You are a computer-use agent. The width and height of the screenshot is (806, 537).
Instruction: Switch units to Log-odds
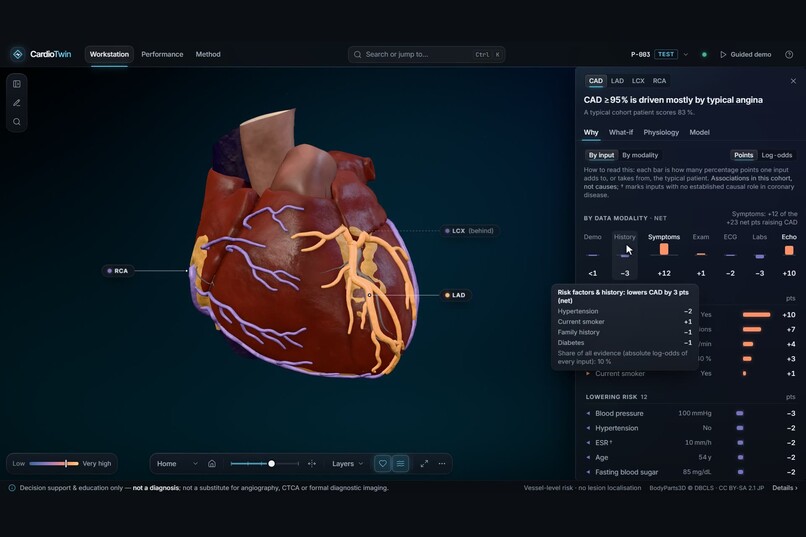coord(777,155)
